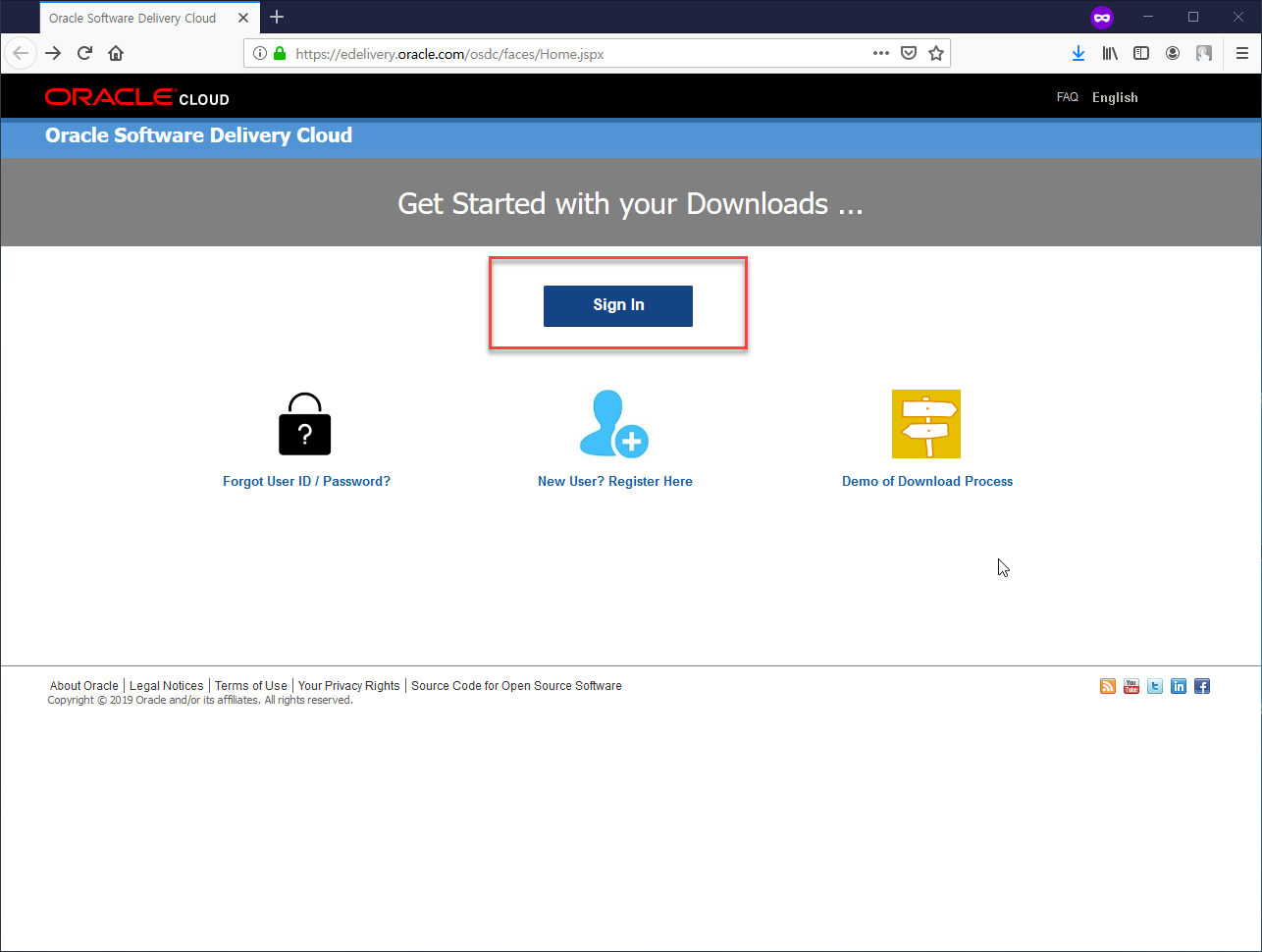1262x952 pixels.
Task: Go forward with browser forward arrow
Action: coord(53,53)
